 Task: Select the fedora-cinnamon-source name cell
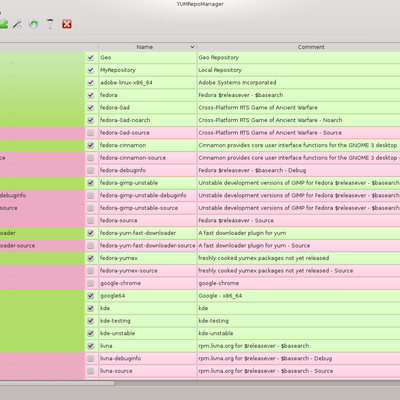tap(147, 158)
